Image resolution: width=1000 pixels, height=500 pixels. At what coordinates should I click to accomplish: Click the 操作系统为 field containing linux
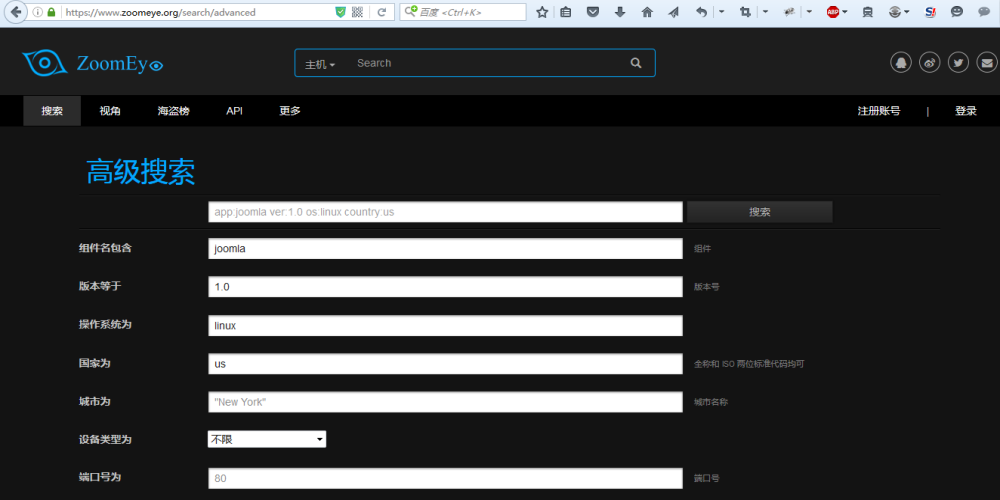(445, 325)
